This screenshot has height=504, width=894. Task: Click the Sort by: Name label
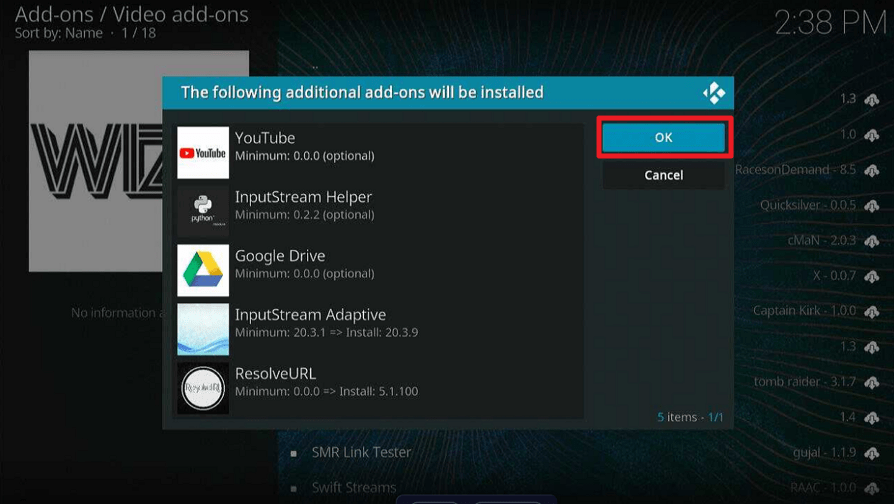[x=59, y=33]
